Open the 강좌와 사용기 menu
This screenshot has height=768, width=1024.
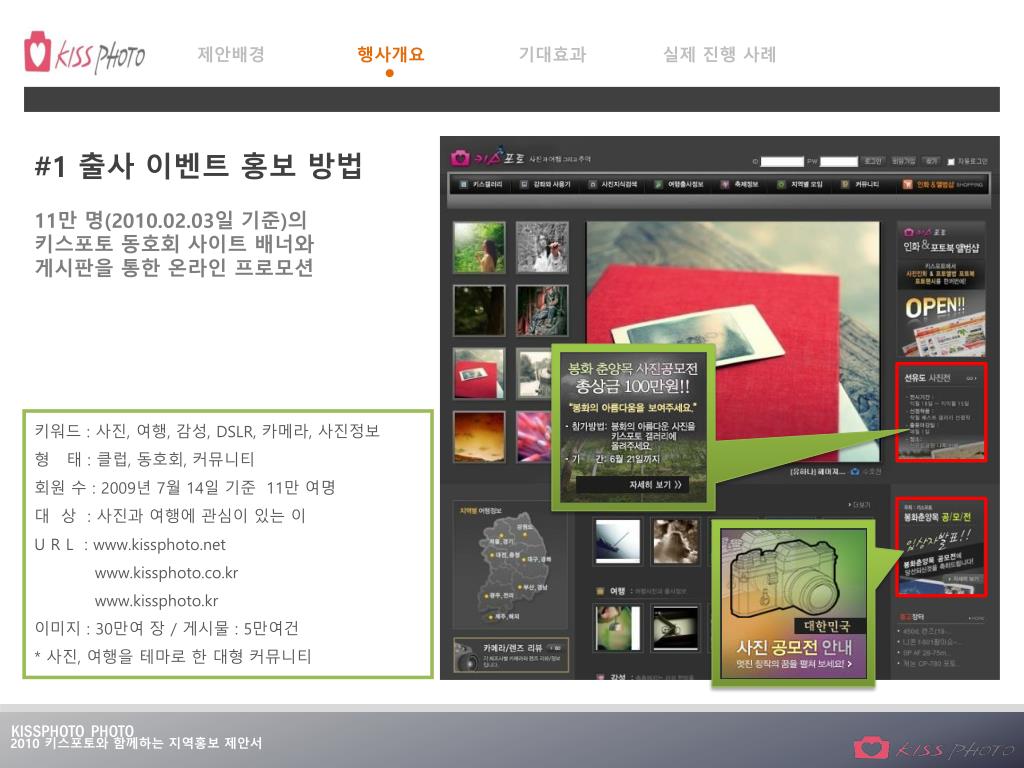pyautogui.click(x=546, y=185)
